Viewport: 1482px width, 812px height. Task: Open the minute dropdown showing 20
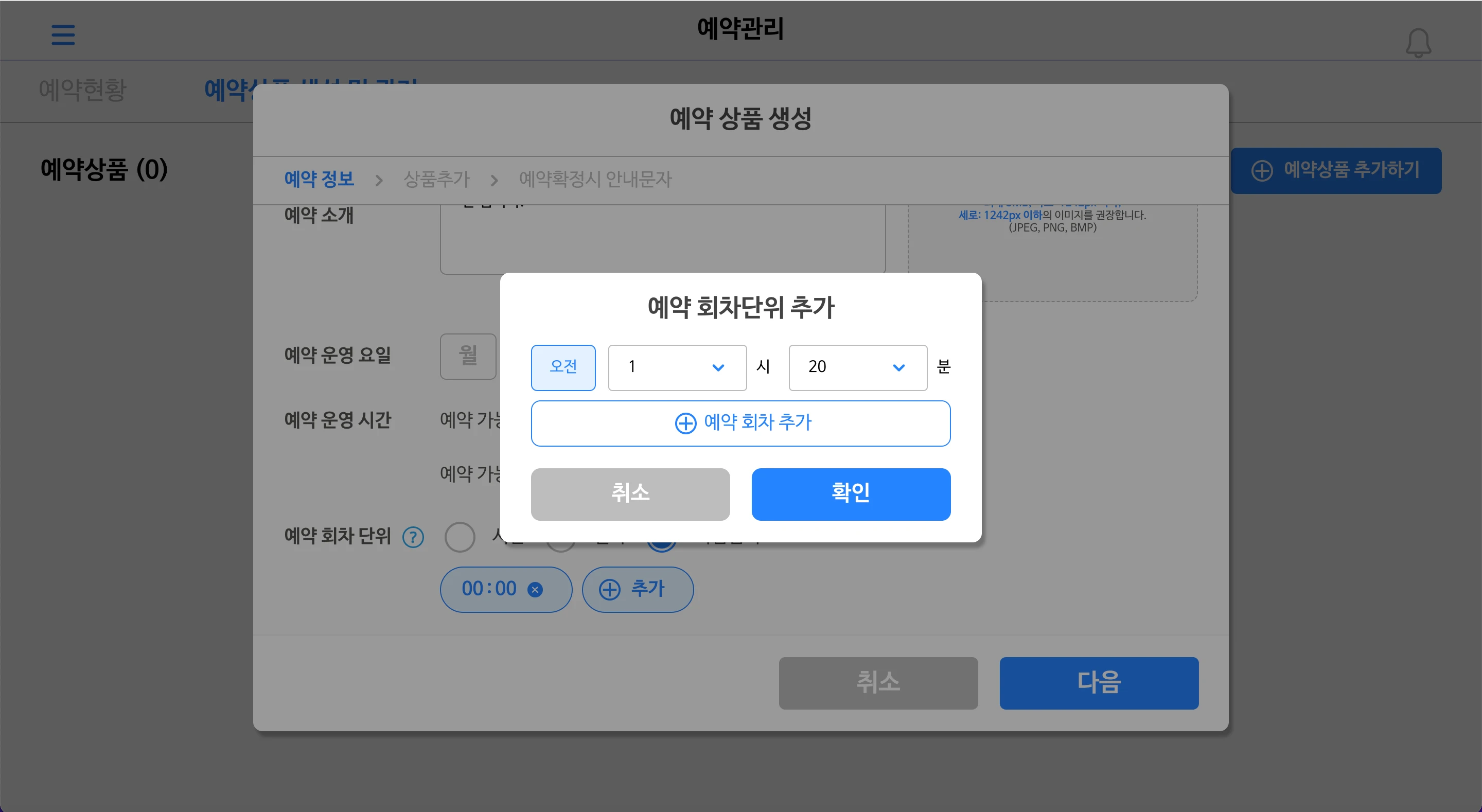tap(857, 367)
